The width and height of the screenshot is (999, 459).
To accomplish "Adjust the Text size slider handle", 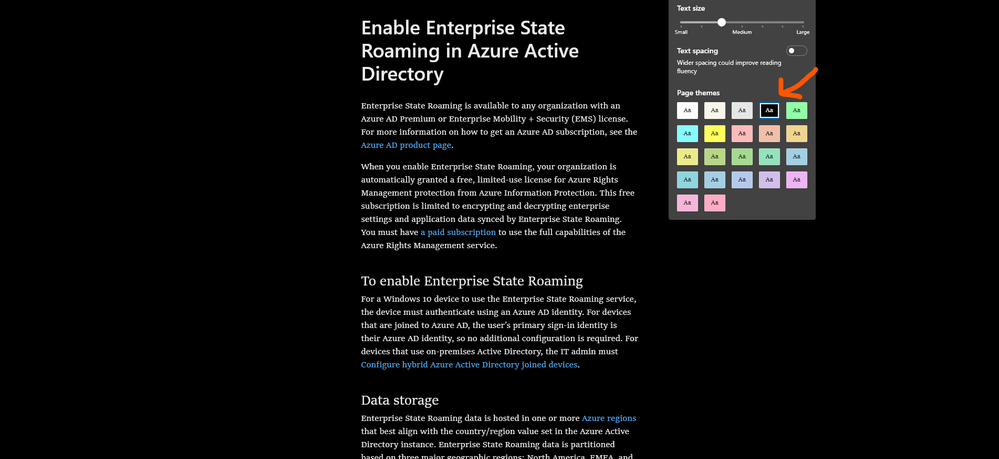I will coord(721,22).
